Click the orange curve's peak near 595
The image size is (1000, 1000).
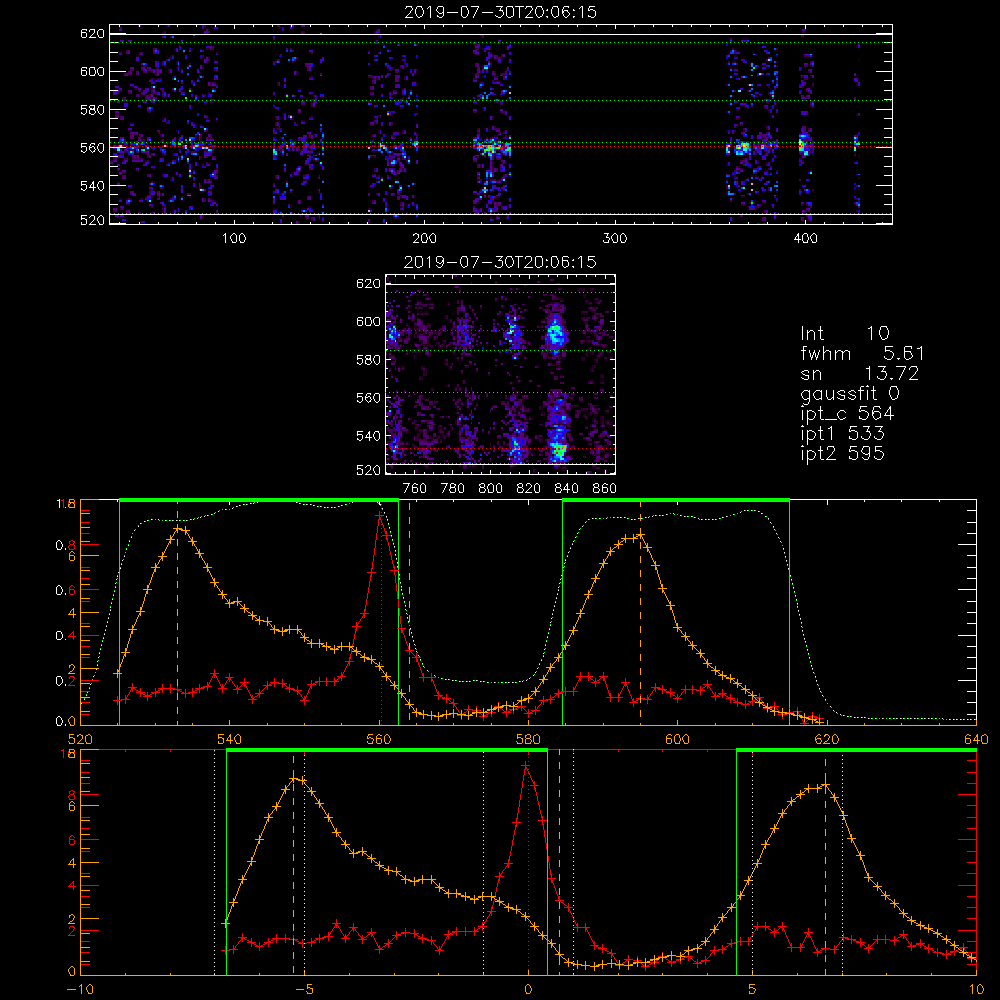640,535
